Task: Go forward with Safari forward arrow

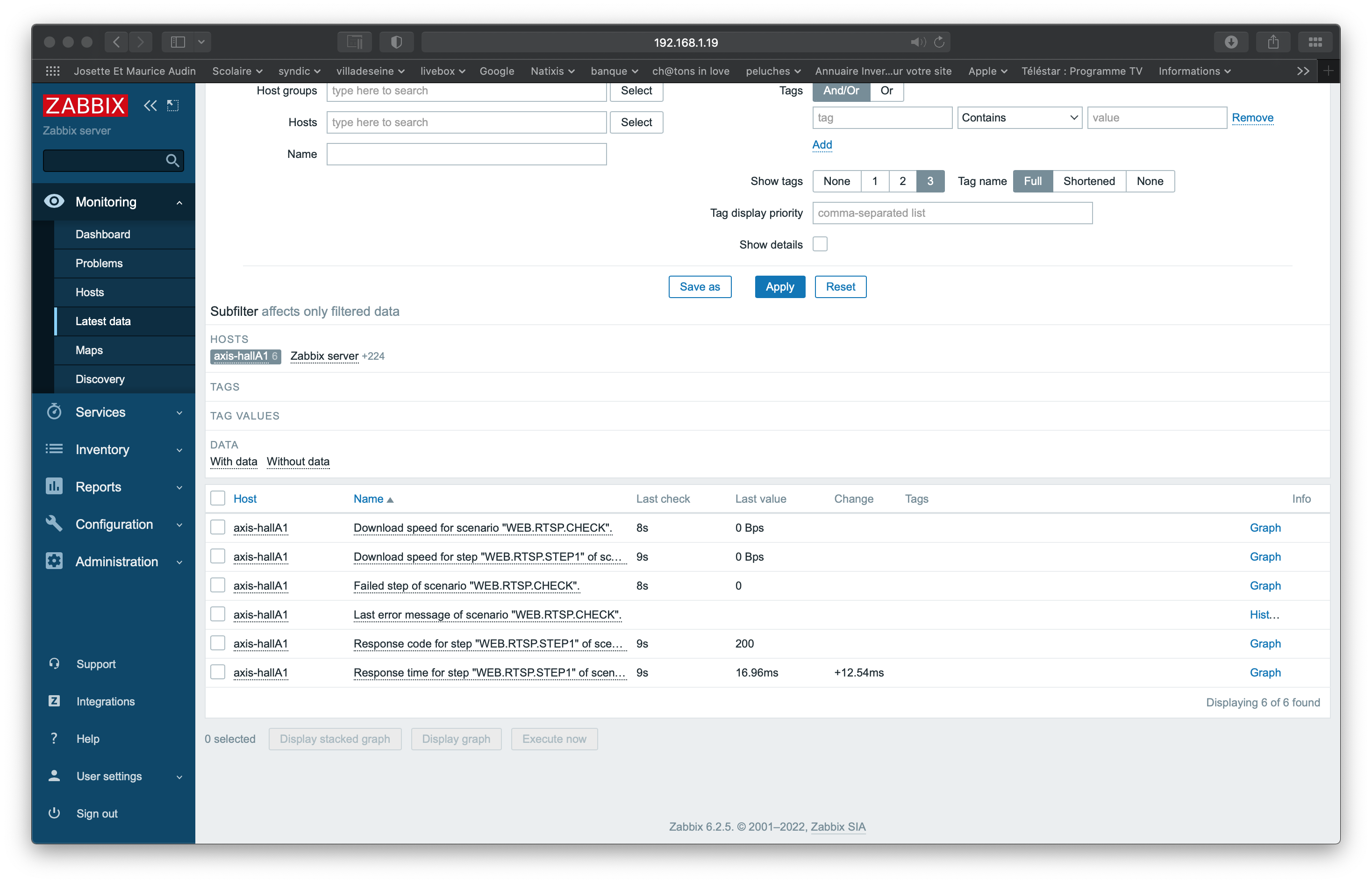Action: (141, 42)
